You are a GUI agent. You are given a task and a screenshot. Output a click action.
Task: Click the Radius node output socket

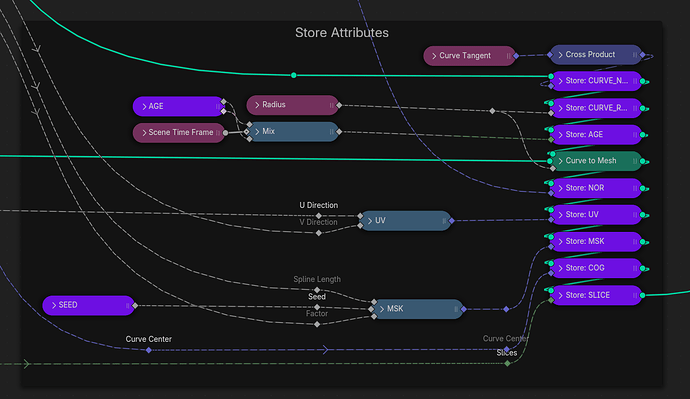click(339, 105)
